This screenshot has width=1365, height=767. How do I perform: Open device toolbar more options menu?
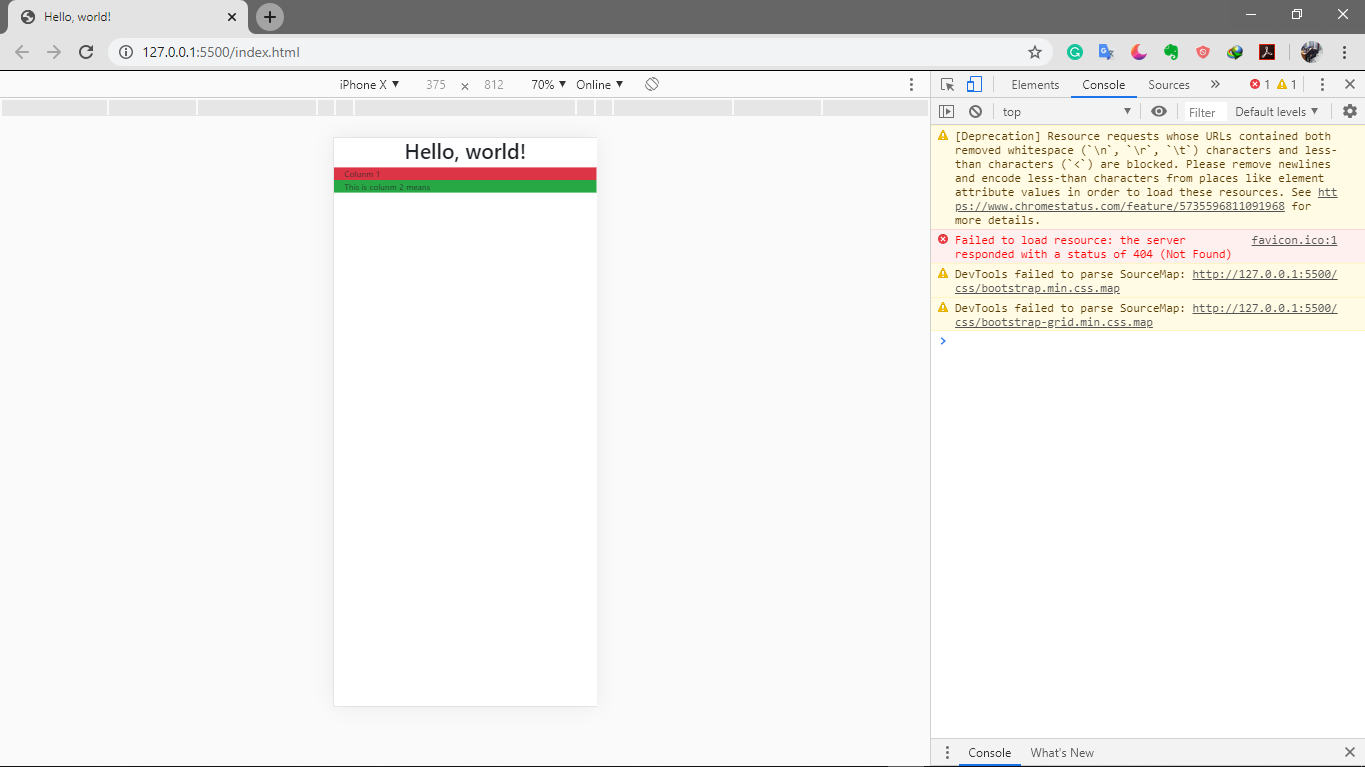[x=911, y=85]
